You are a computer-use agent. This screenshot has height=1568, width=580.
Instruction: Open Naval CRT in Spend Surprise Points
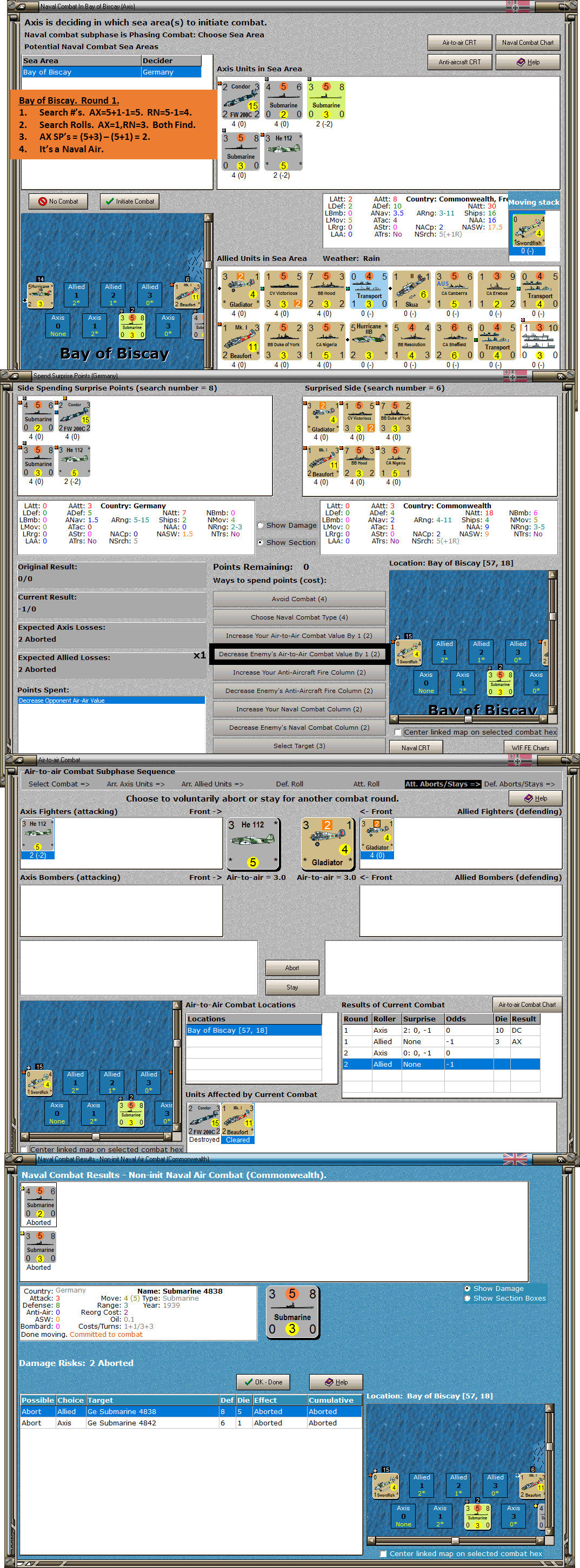[416, 748]
